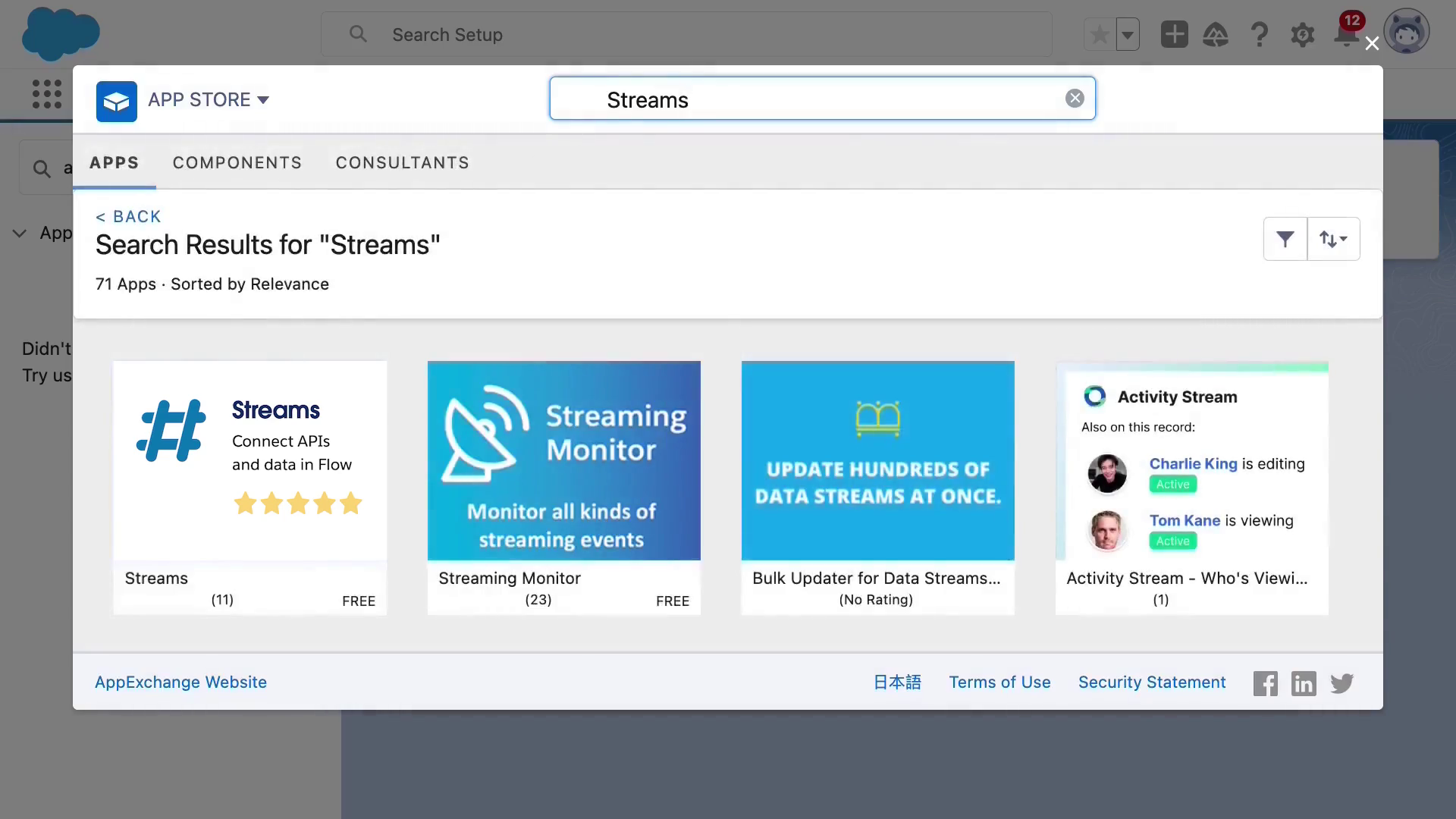Click the FREE label on Streaming Monitor
The image size is (1456, 819).
[673, 601]
